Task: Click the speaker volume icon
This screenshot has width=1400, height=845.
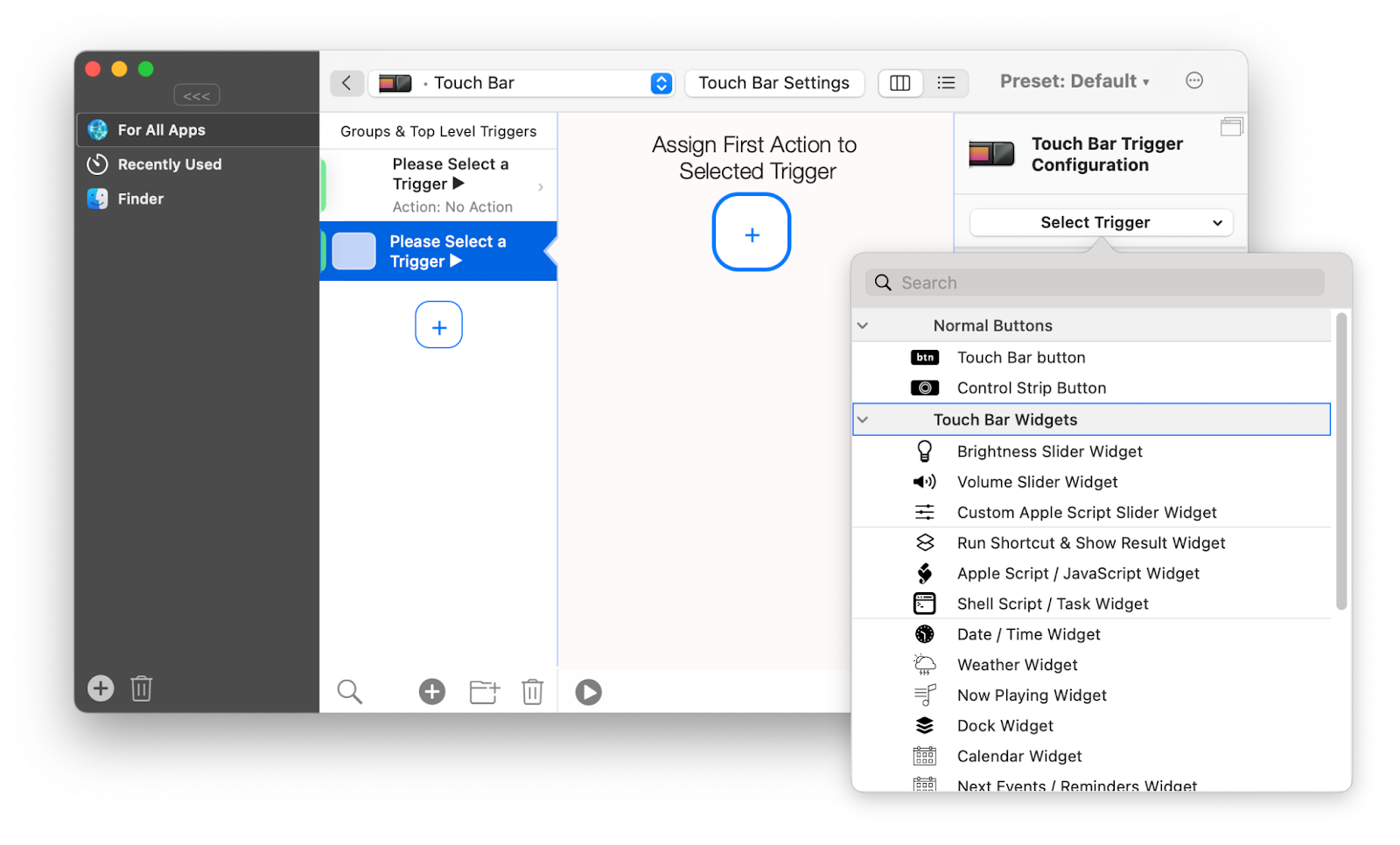Action: [x=925, y=482]
